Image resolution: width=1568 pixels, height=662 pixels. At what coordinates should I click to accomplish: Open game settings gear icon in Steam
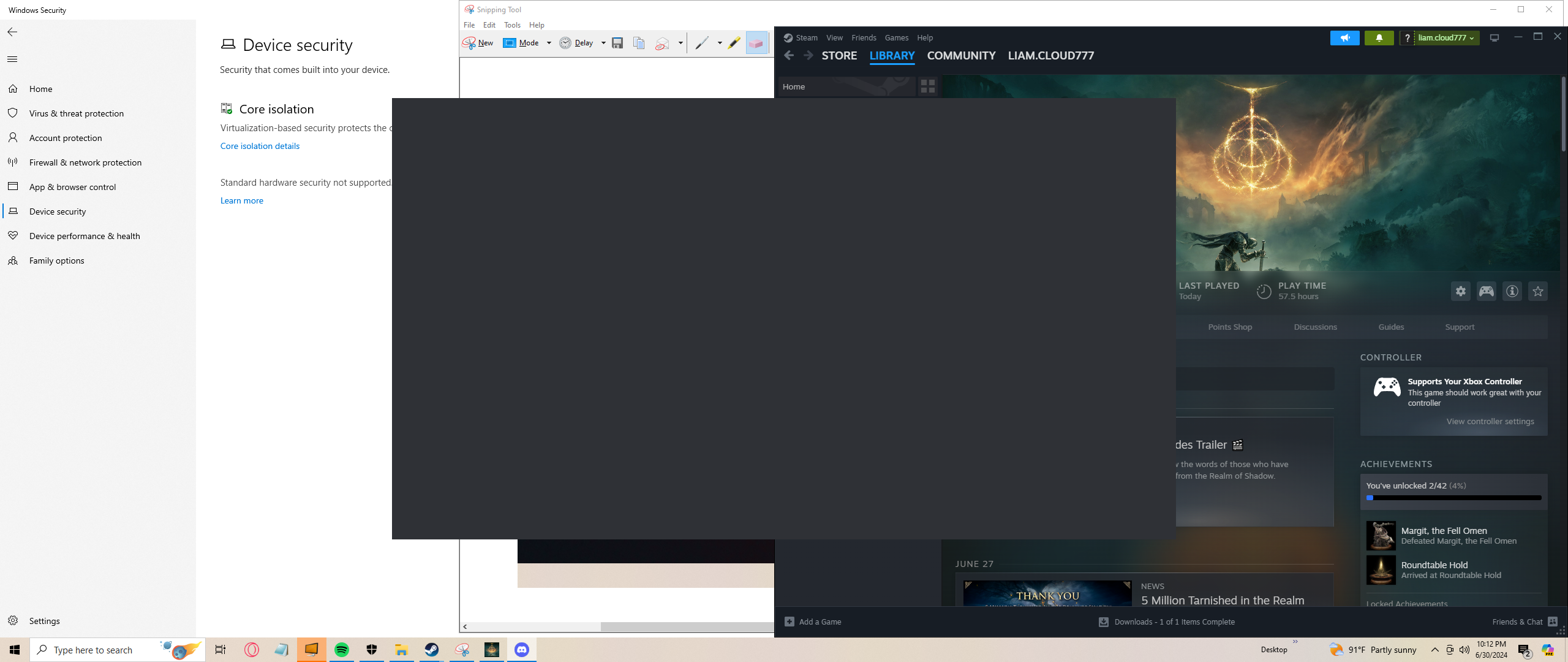point(1461,291)
